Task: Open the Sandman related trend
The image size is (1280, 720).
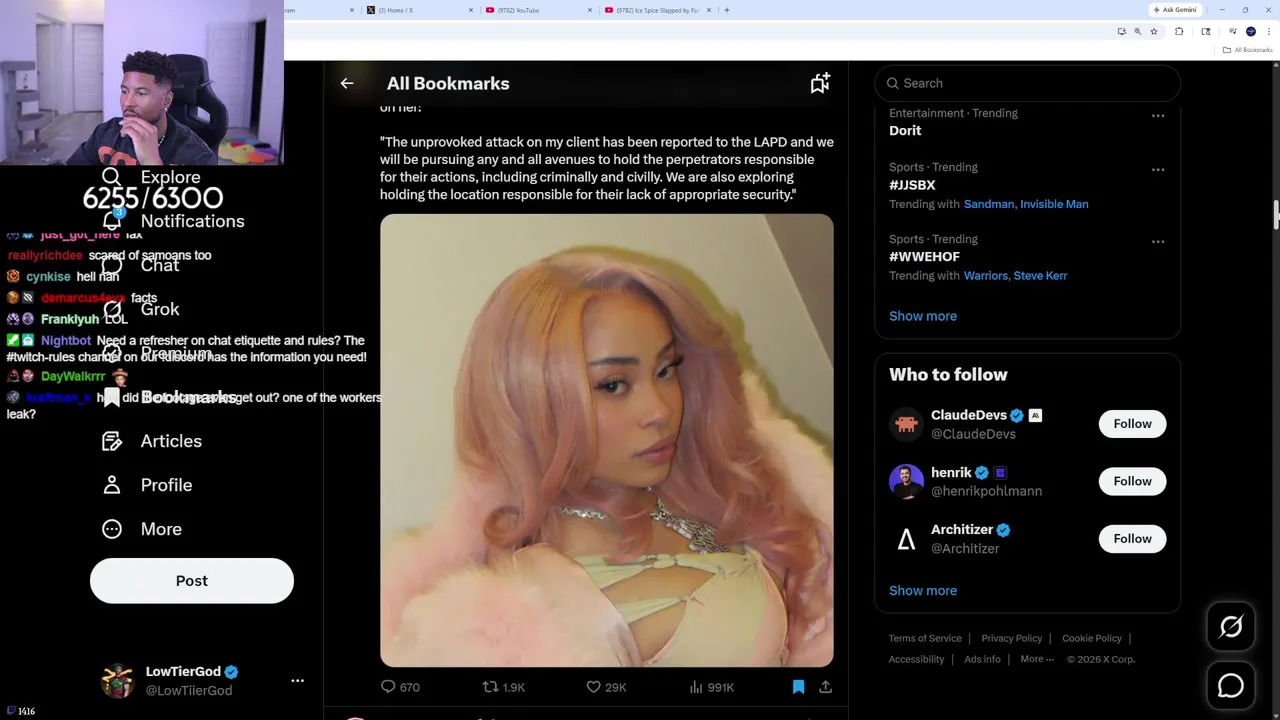Action: tap(989, 204)
